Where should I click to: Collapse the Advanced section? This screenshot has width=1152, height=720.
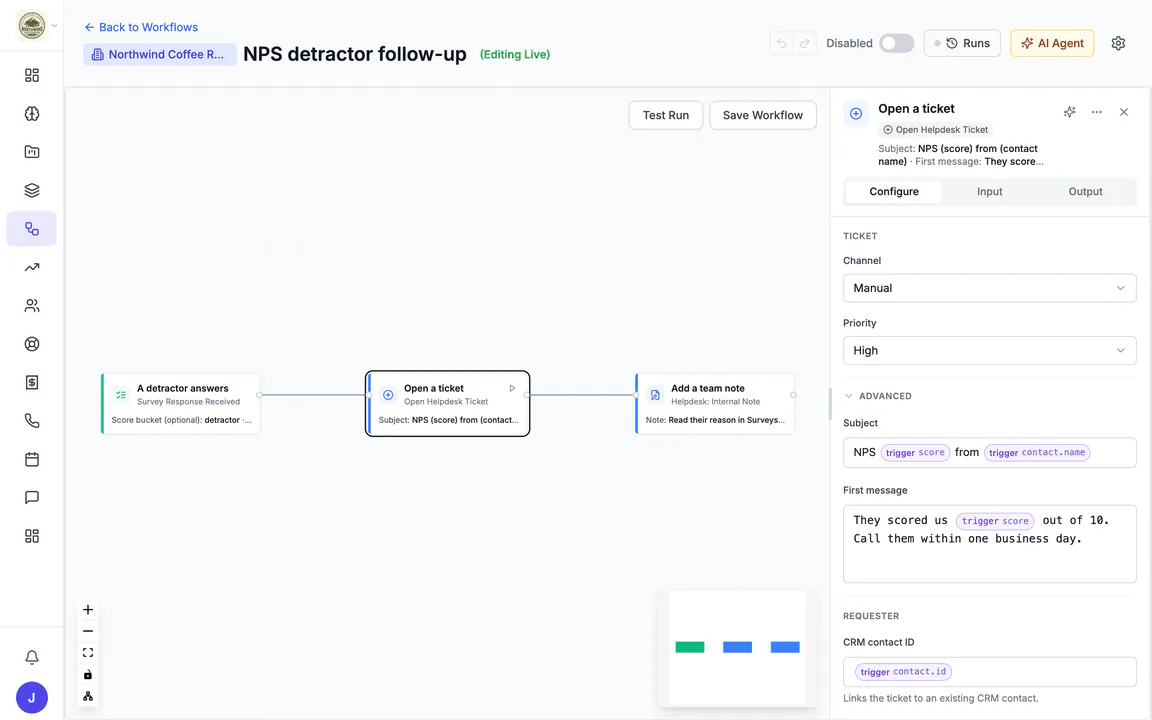click(878, 396)
